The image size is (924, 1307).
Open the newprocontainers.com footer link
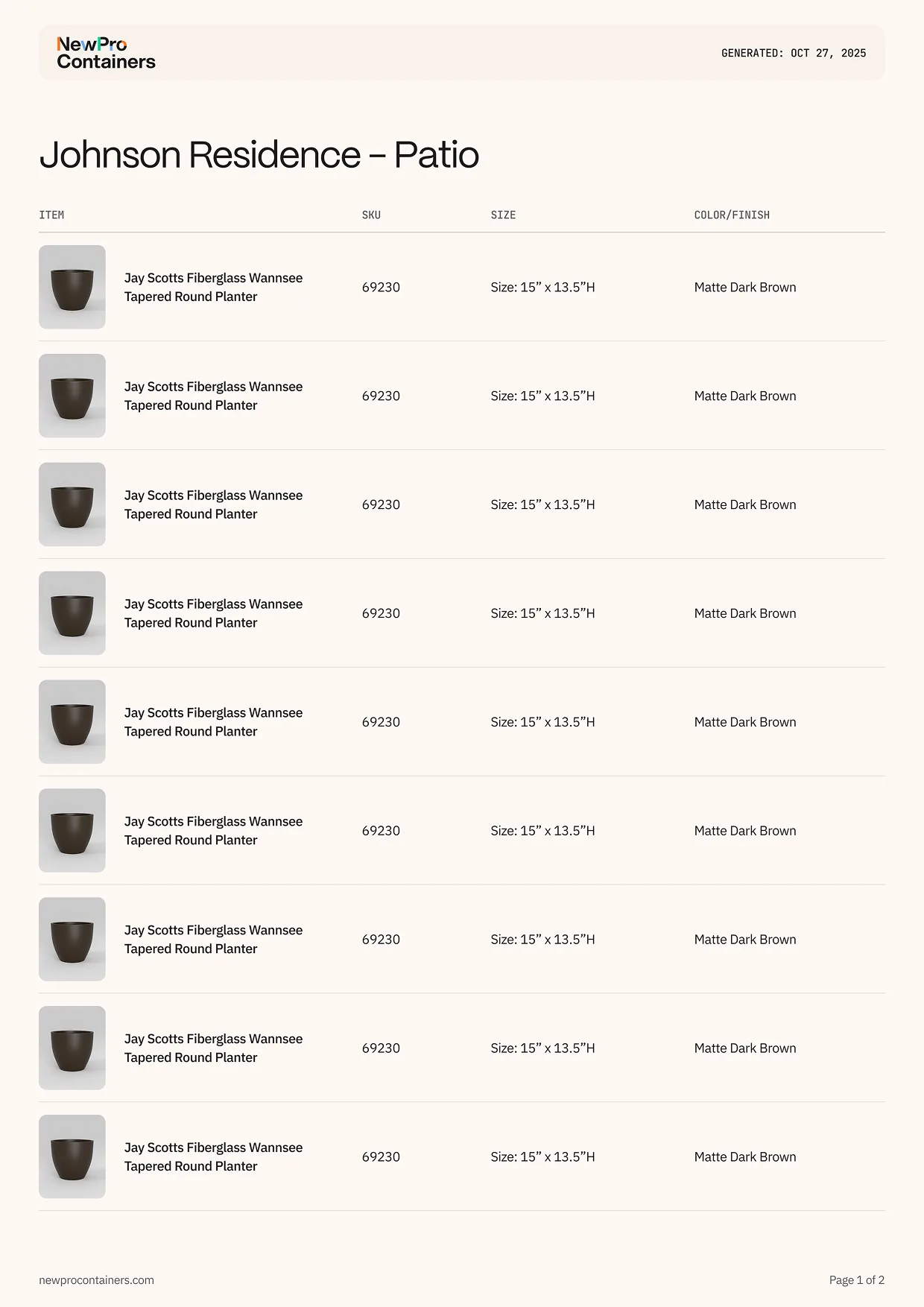click(96, 1280)
